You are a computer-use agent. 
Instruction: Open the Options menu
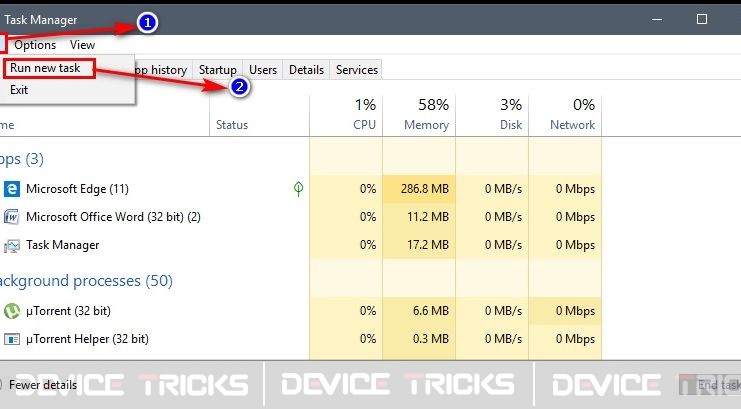pos(35,45)
